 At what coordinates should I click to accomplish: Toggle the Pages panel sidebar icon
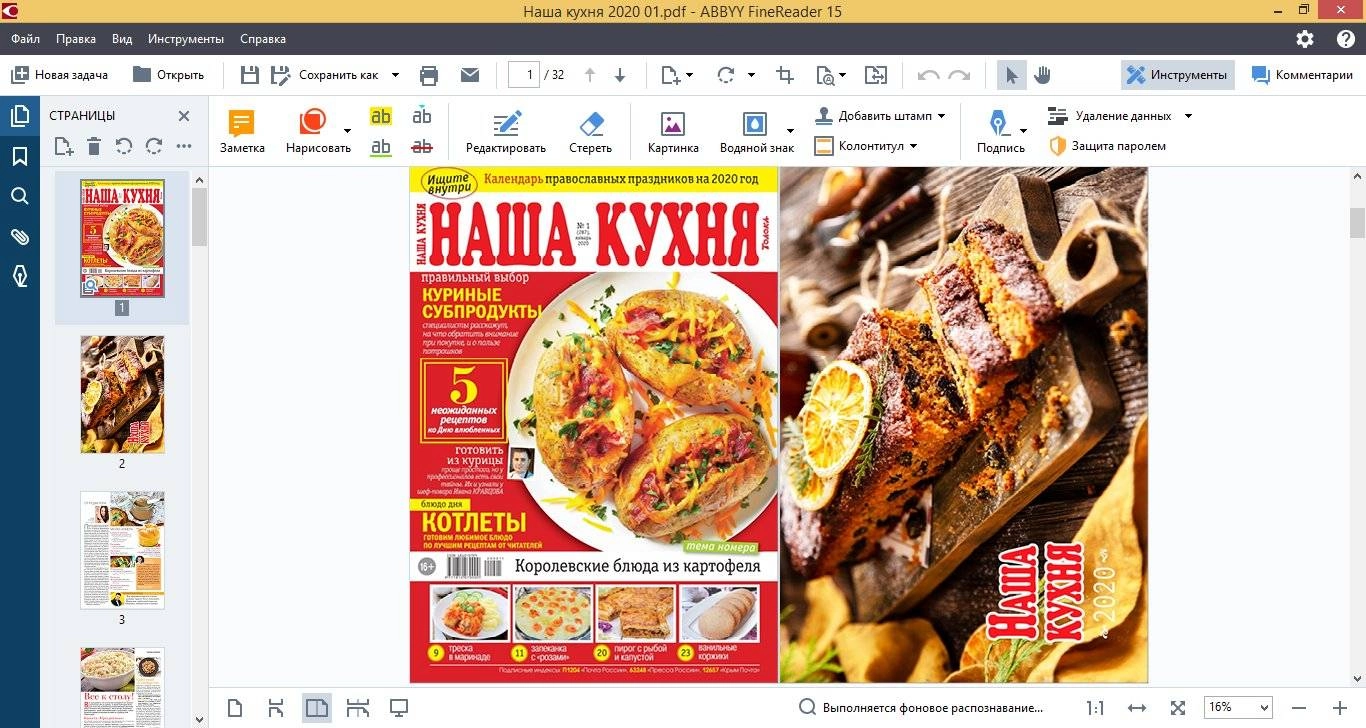pos(19,116)
